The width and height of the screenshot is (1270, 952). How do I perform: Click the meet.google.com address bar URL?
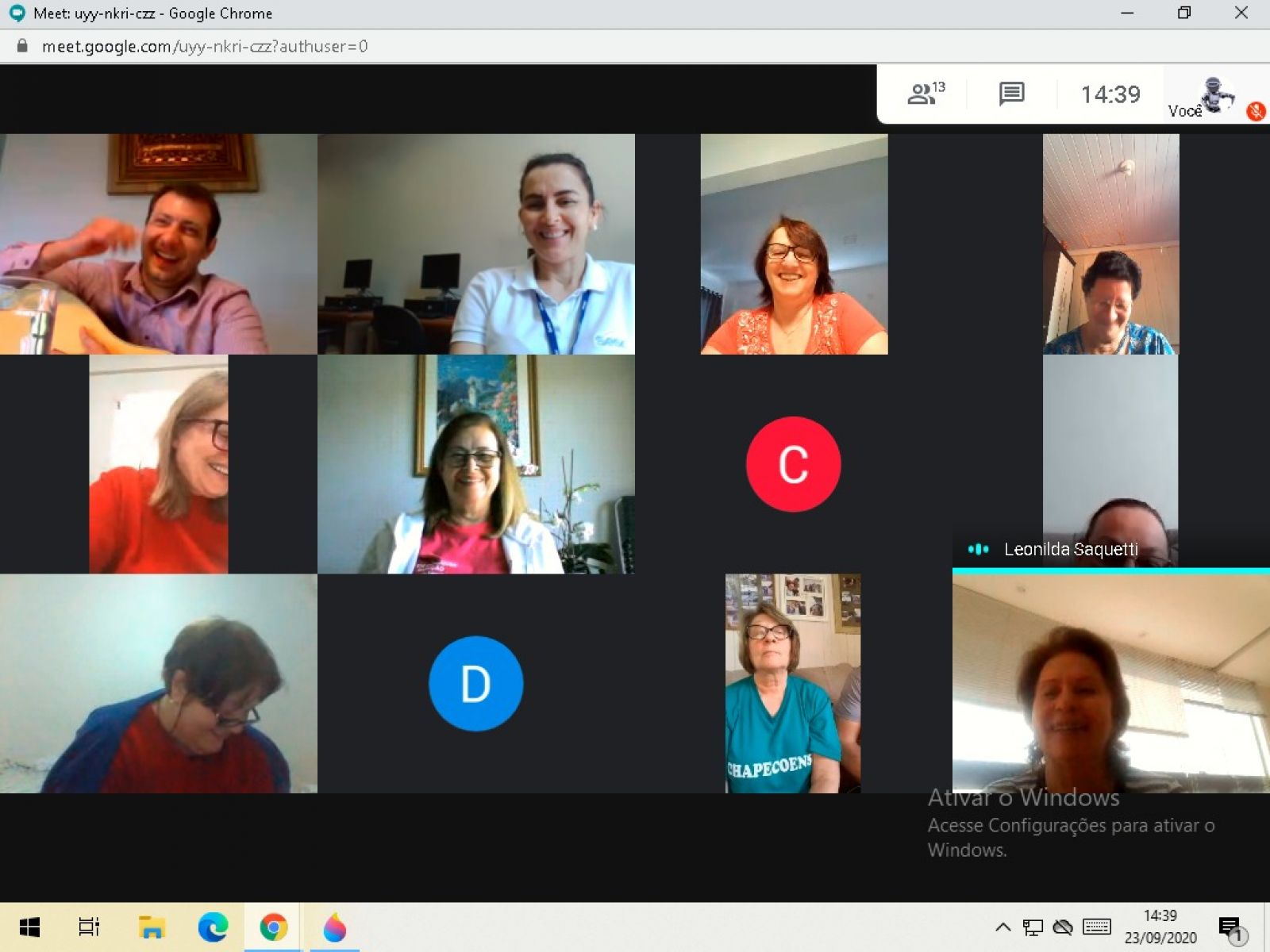(x=205, y=46)
